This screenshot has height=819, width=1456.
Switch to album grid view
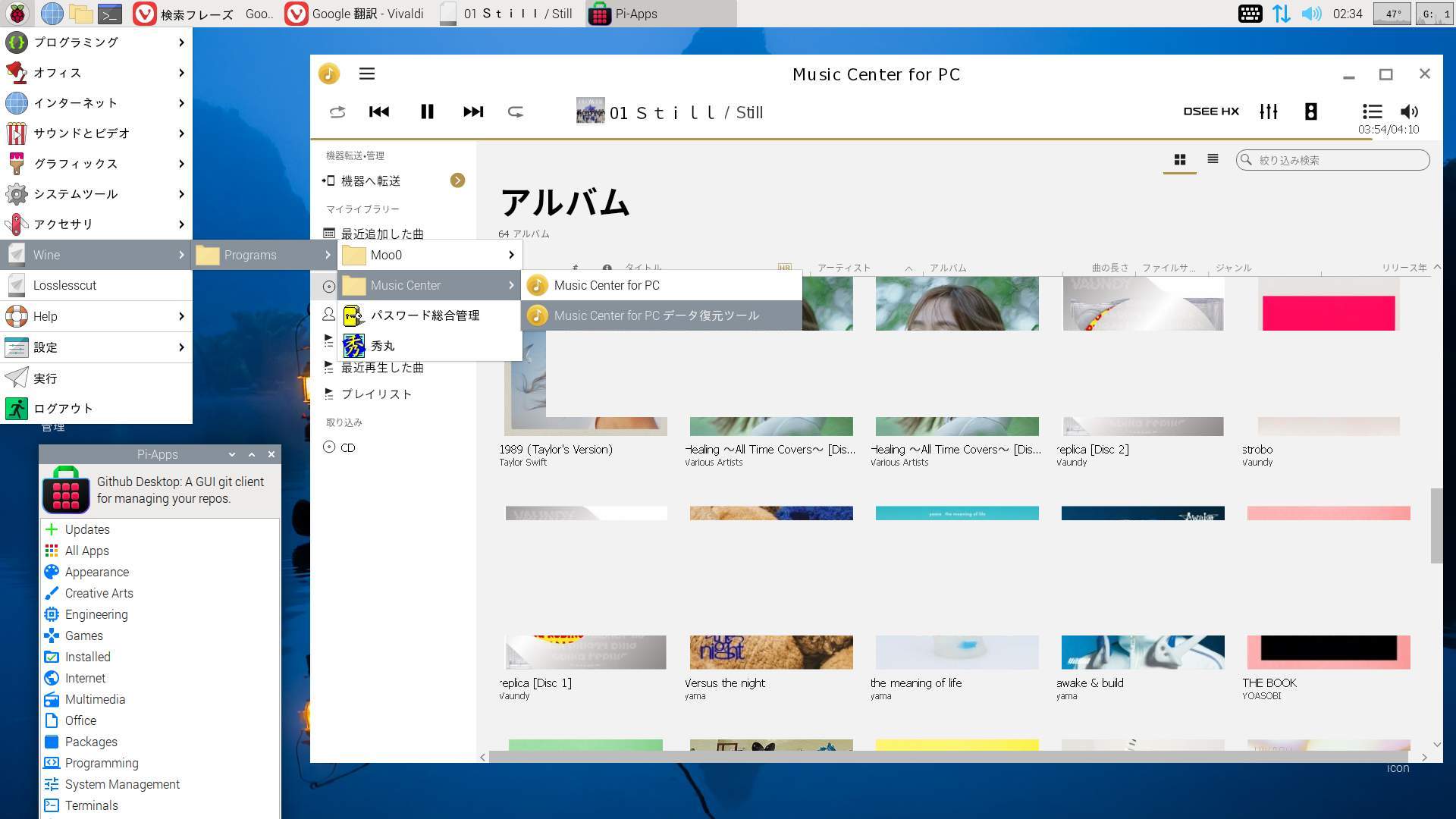1180,159
